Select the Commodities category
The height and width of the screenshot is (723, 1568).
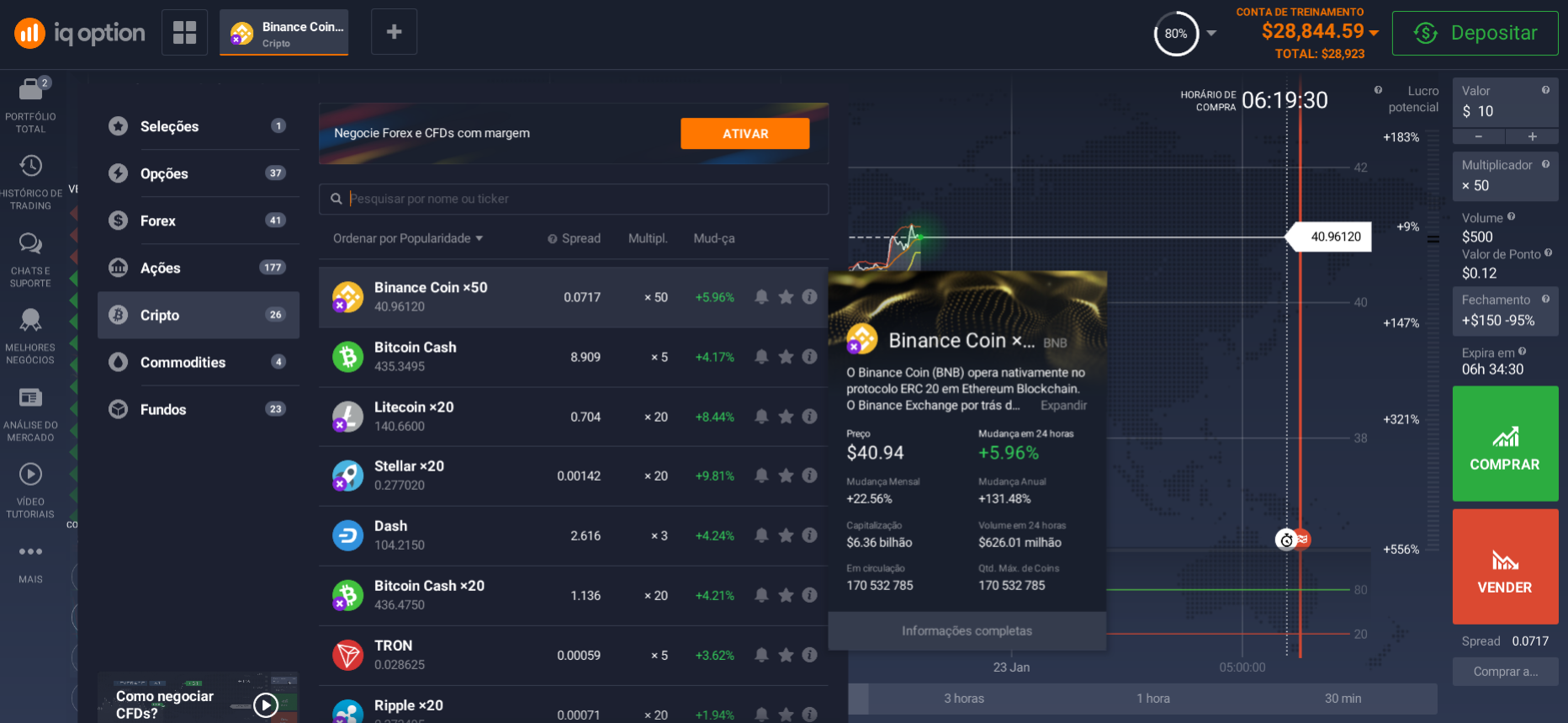199,362
